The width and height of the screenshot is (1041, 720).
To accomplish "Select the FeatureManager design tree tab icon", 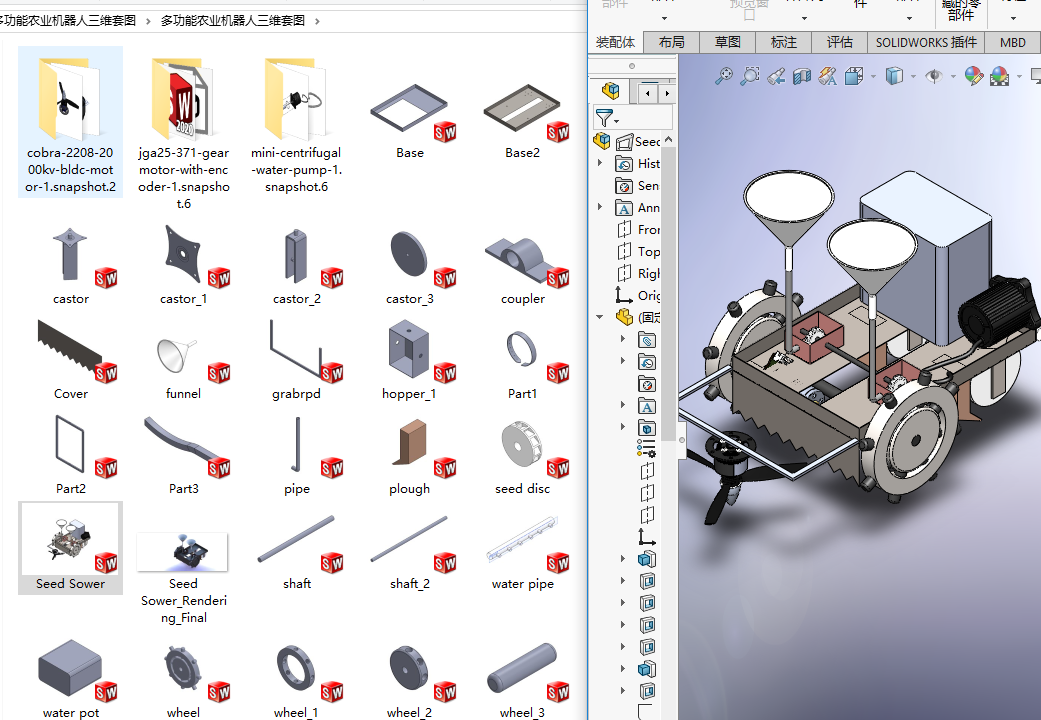I will pos(610,92).
